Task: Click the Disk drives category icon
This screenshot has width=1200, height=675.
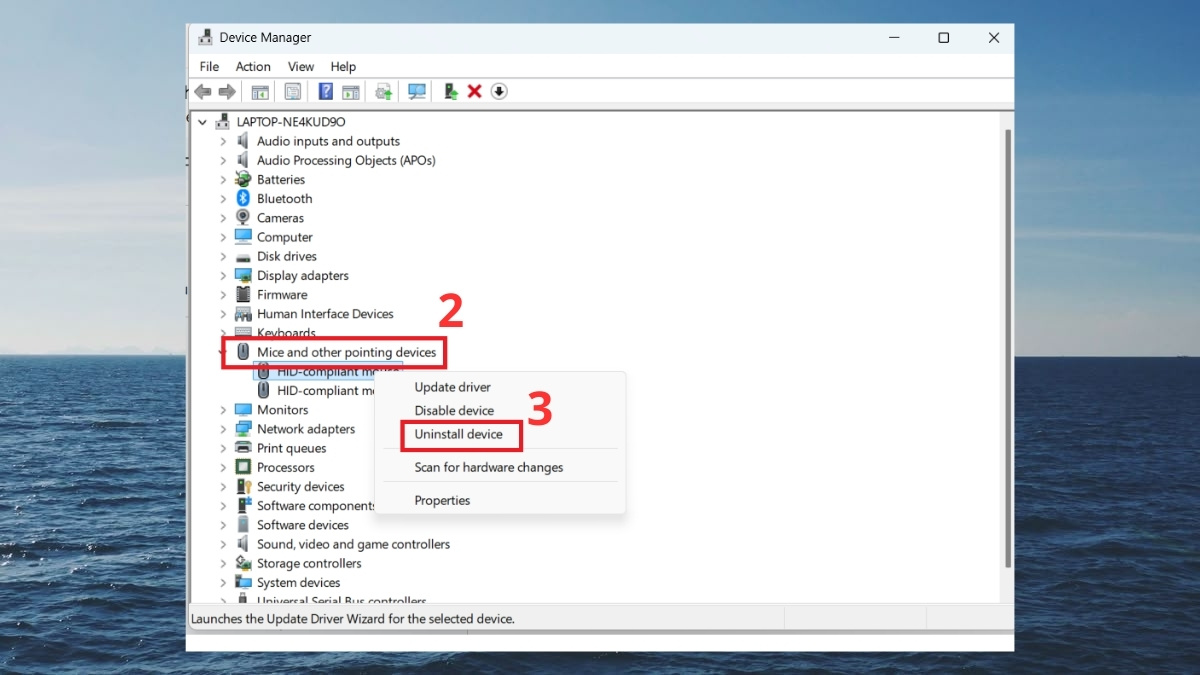Action: tap(243, 257)
